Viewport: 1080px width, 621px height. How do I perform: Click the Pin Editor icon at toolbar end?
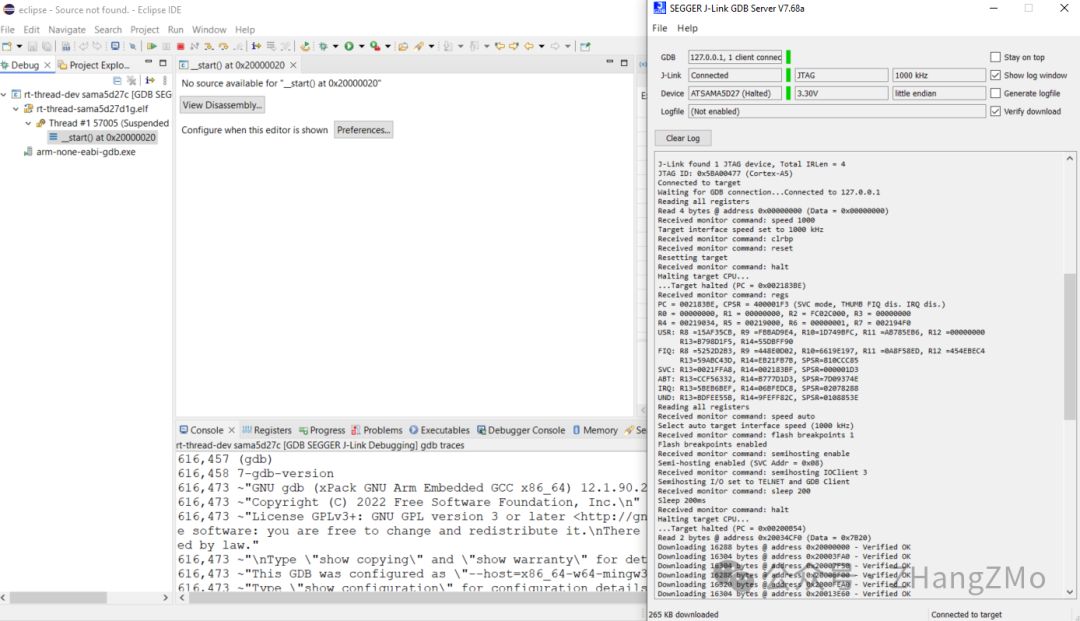click(585, 46)
